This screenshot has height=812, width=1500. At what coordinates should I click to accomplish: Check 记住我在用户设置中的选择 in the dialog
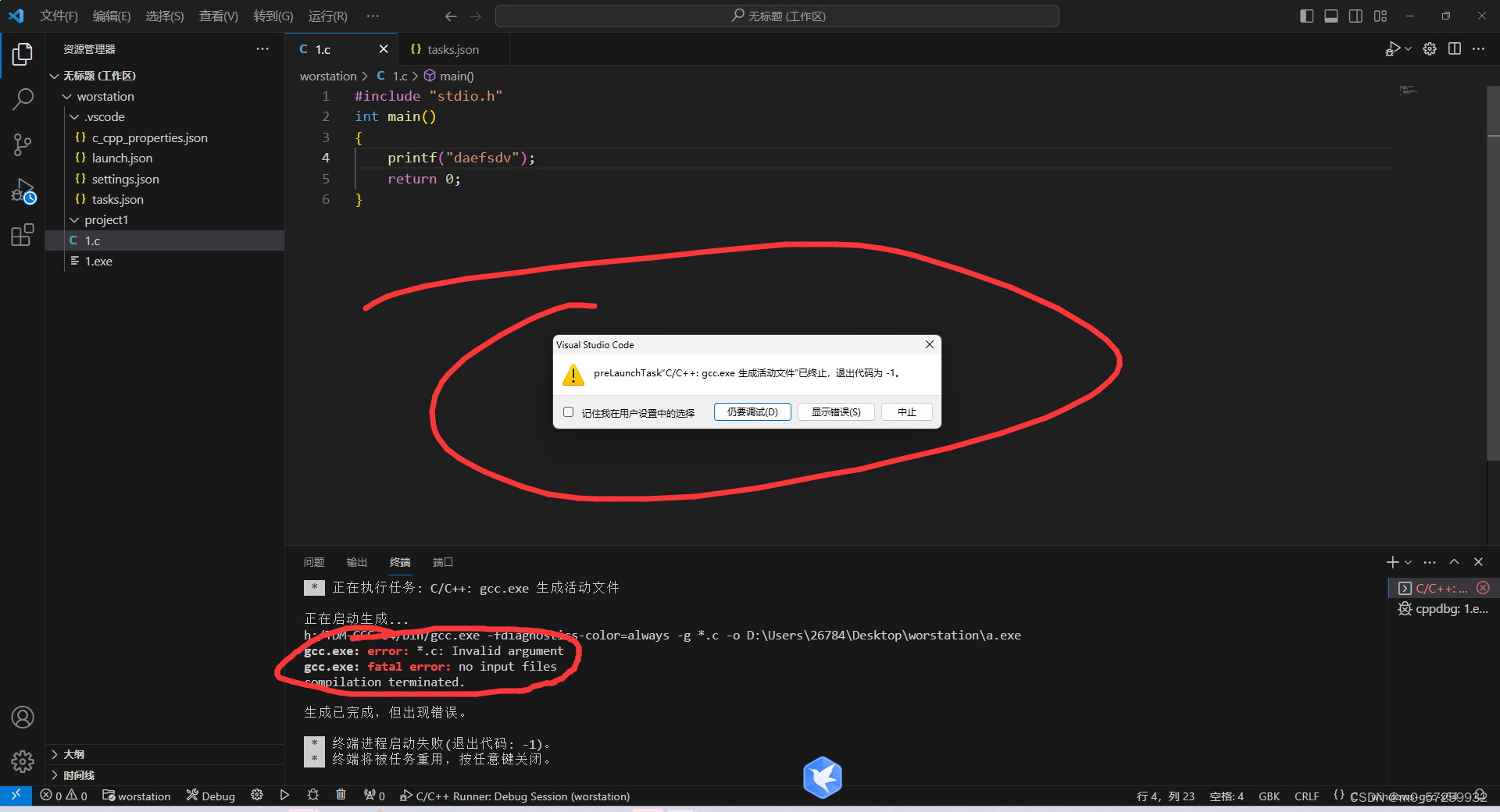point(568,411)
